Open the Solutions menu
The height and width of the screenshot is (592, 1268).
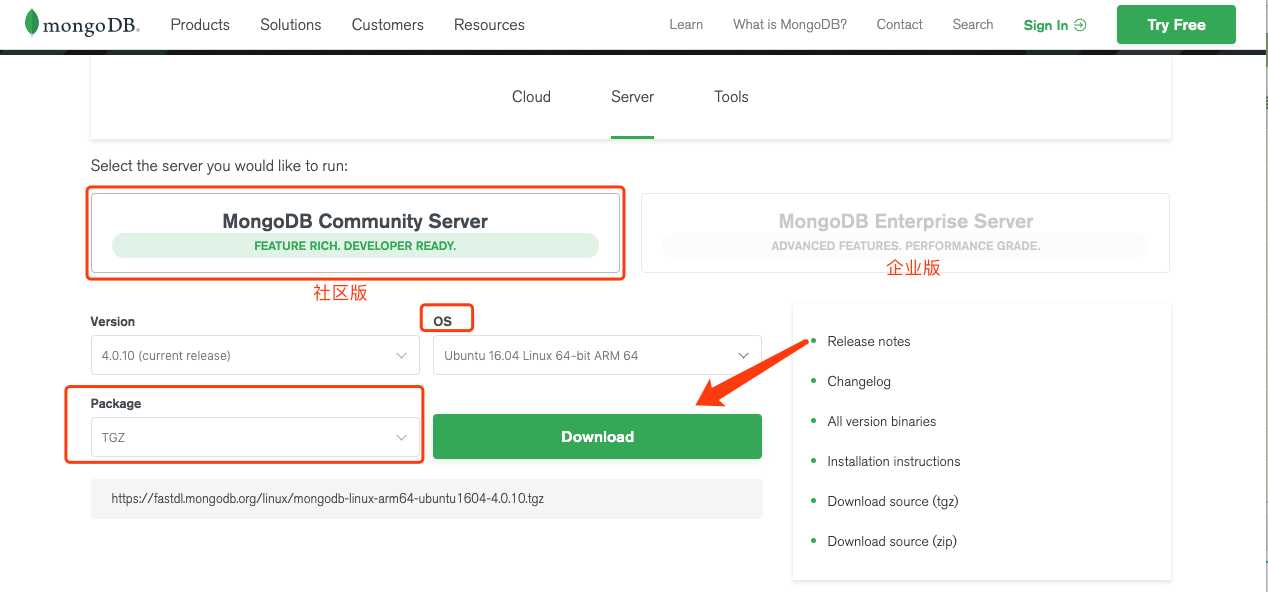[290, 24]
